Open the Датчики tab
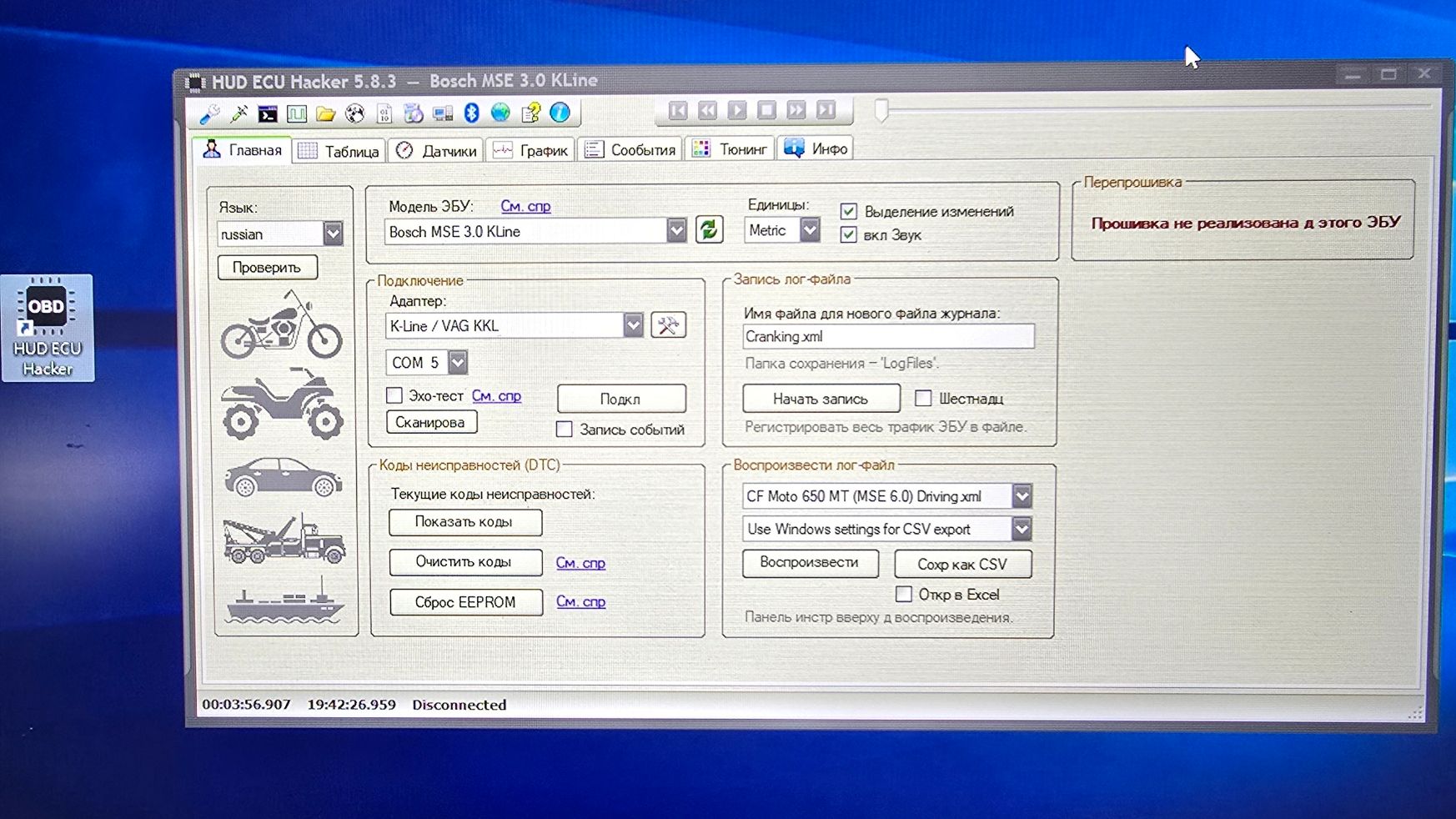This screenshot has height=819, width=1456. click(436, 150)
